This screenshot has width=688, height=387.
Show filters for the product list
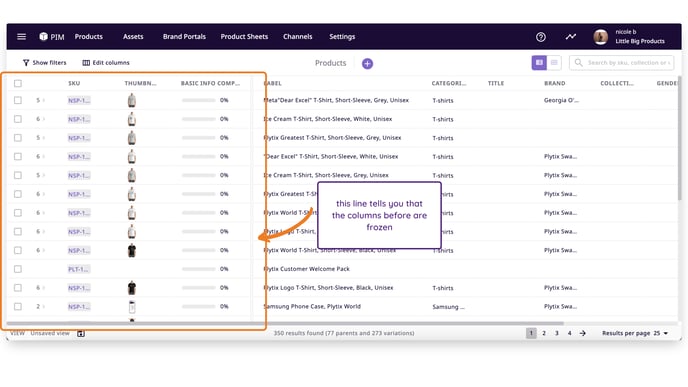point(44,63)
